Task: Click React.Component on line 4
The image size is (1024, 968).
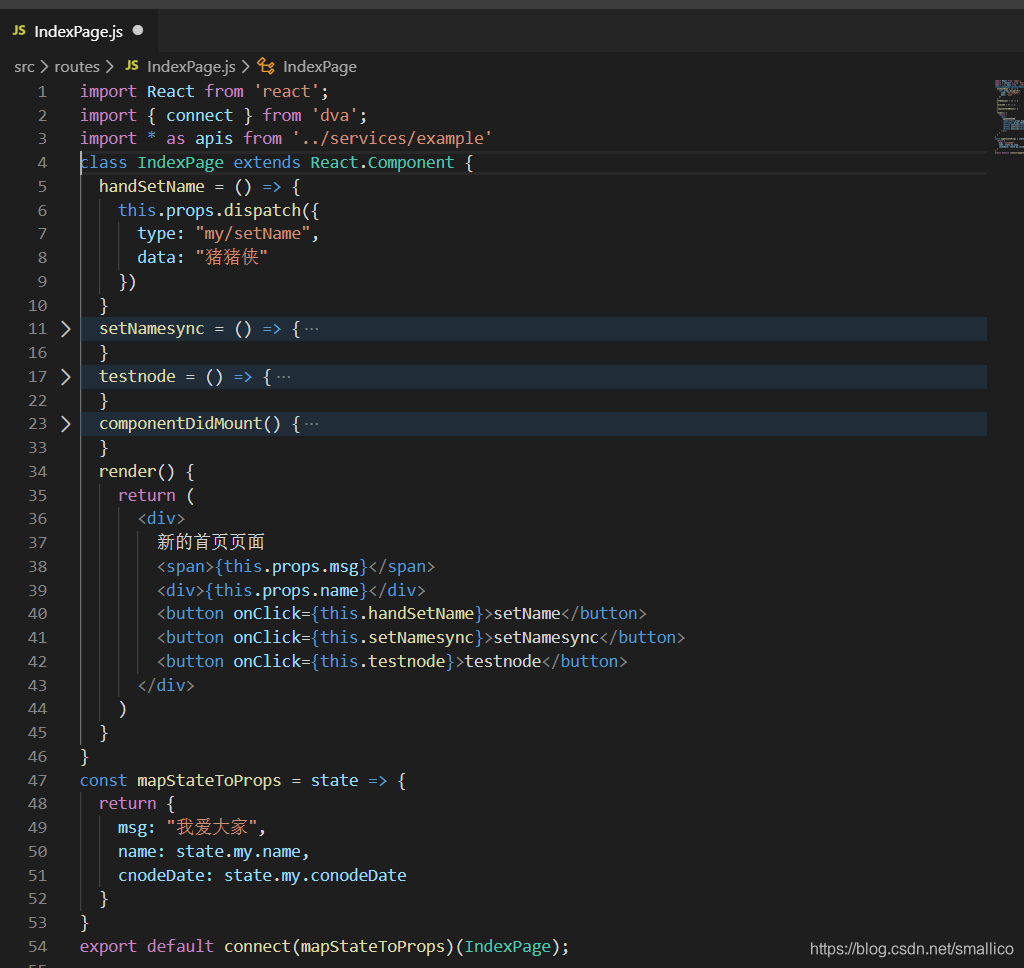Action: [x=382, y=163]
